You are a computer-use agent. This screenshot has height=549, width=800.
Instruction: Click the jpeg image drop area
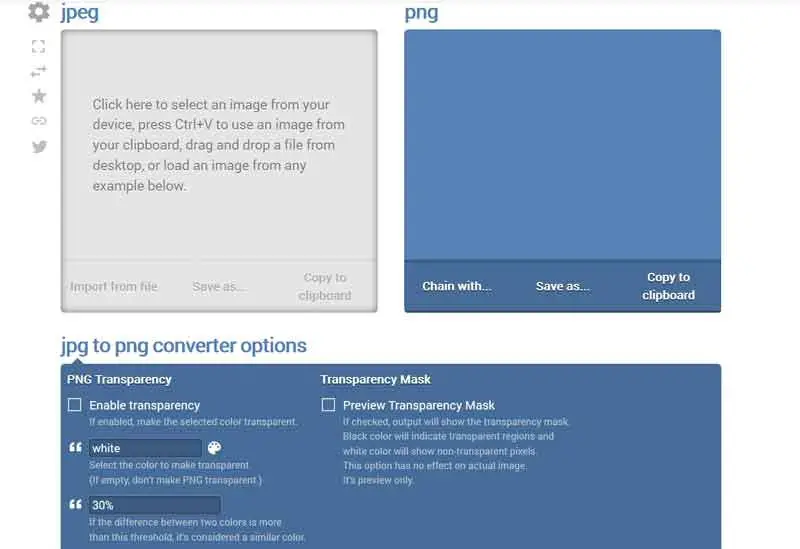219,145
